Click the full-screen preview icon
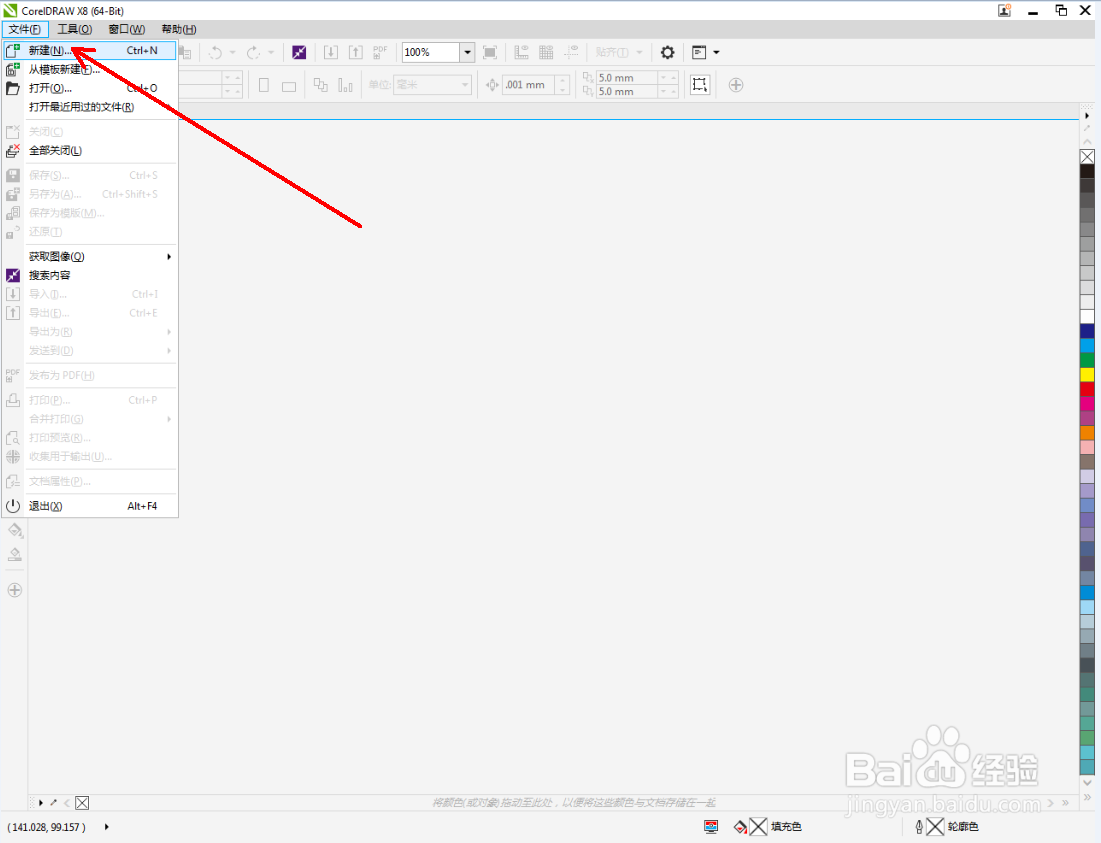The image size is (1101, 843). 490,52
